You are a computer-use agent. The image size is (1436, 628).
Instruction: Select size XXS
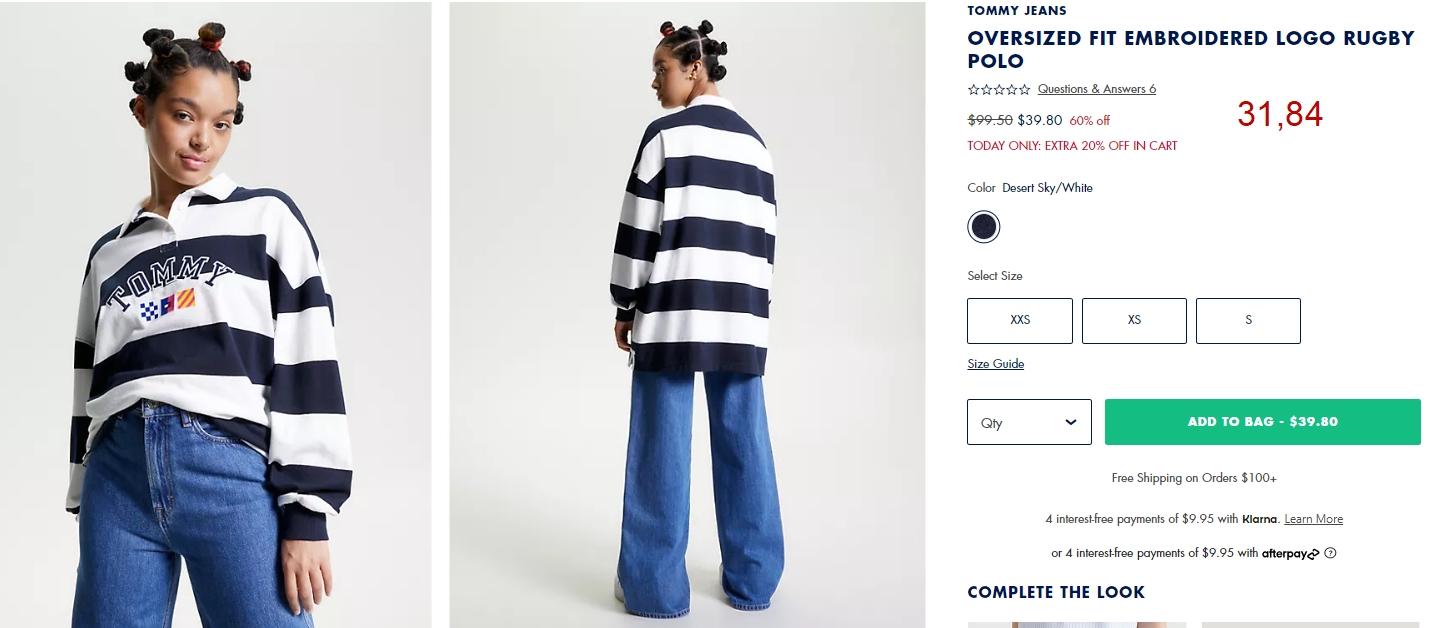[1020, 321]
